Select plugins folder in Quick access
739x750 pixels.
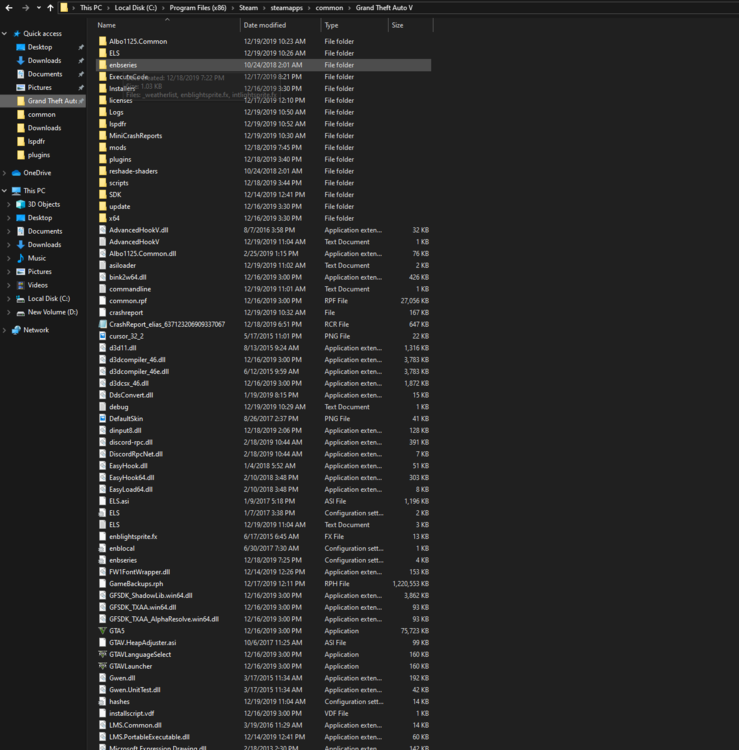(39, 154)
